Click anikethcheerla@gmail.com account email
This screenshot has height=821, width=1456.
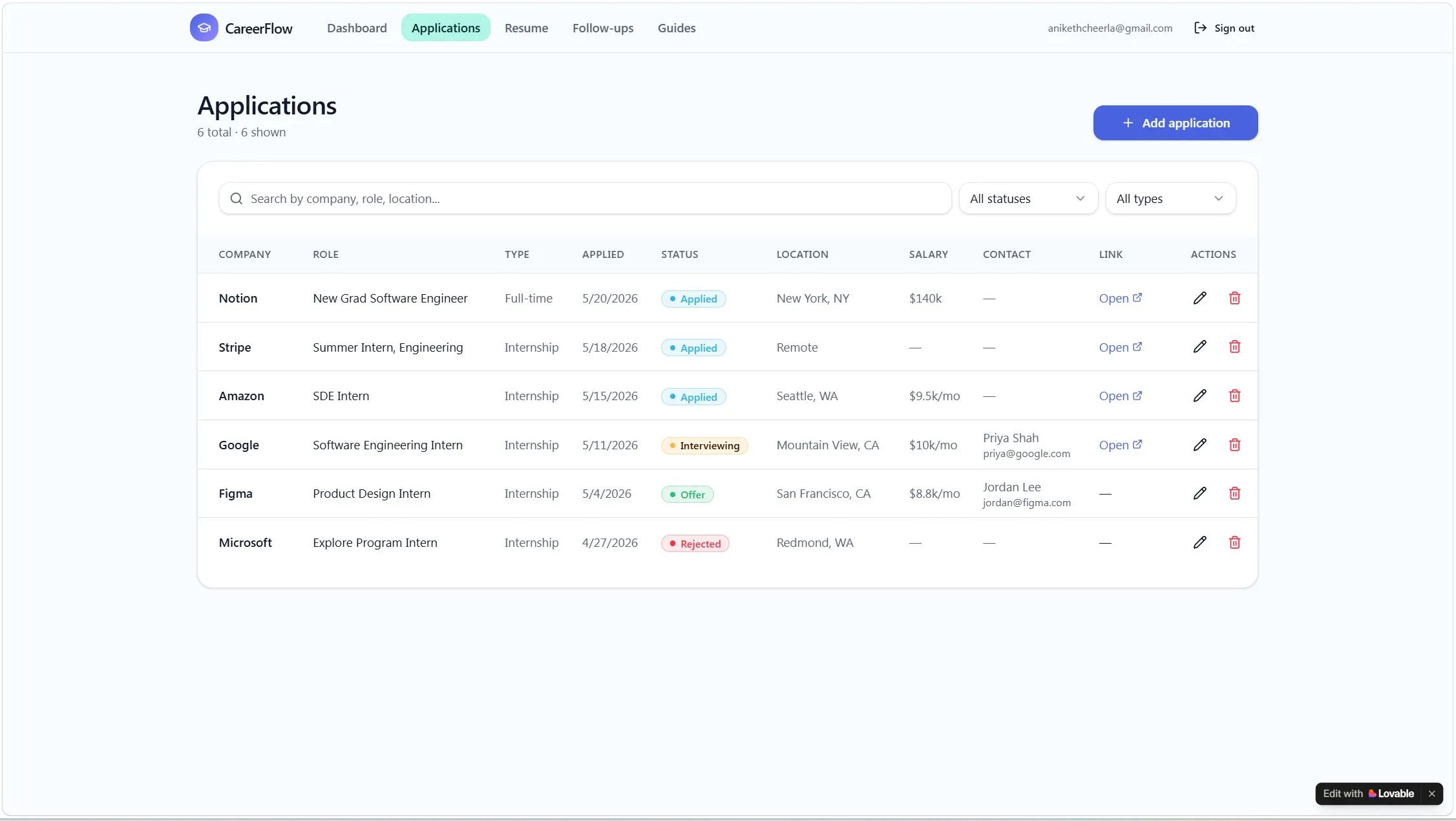[x=1110, y=28]
